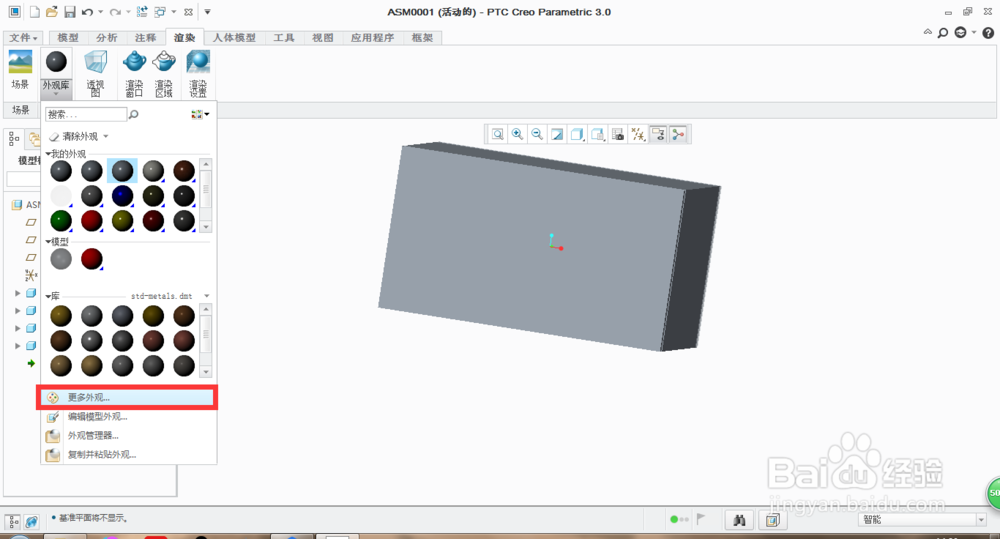Refit the view in the graphics toolbar
The height and width of the screenshot is (539, 1000).
pyautogui.click(x=497, y=134)
